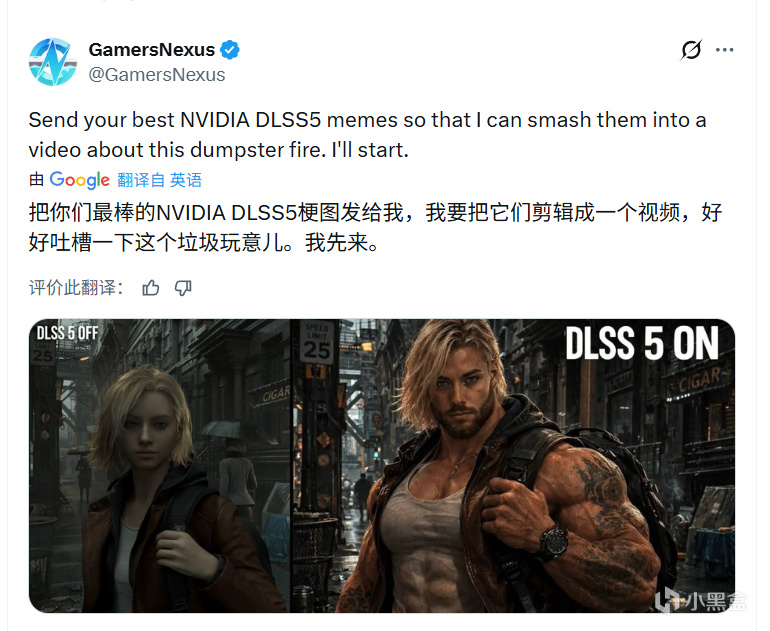Click the 小黑盒 watermark logo
The image size is (770, 631).
pyautogui.click(x=700, y=600)
